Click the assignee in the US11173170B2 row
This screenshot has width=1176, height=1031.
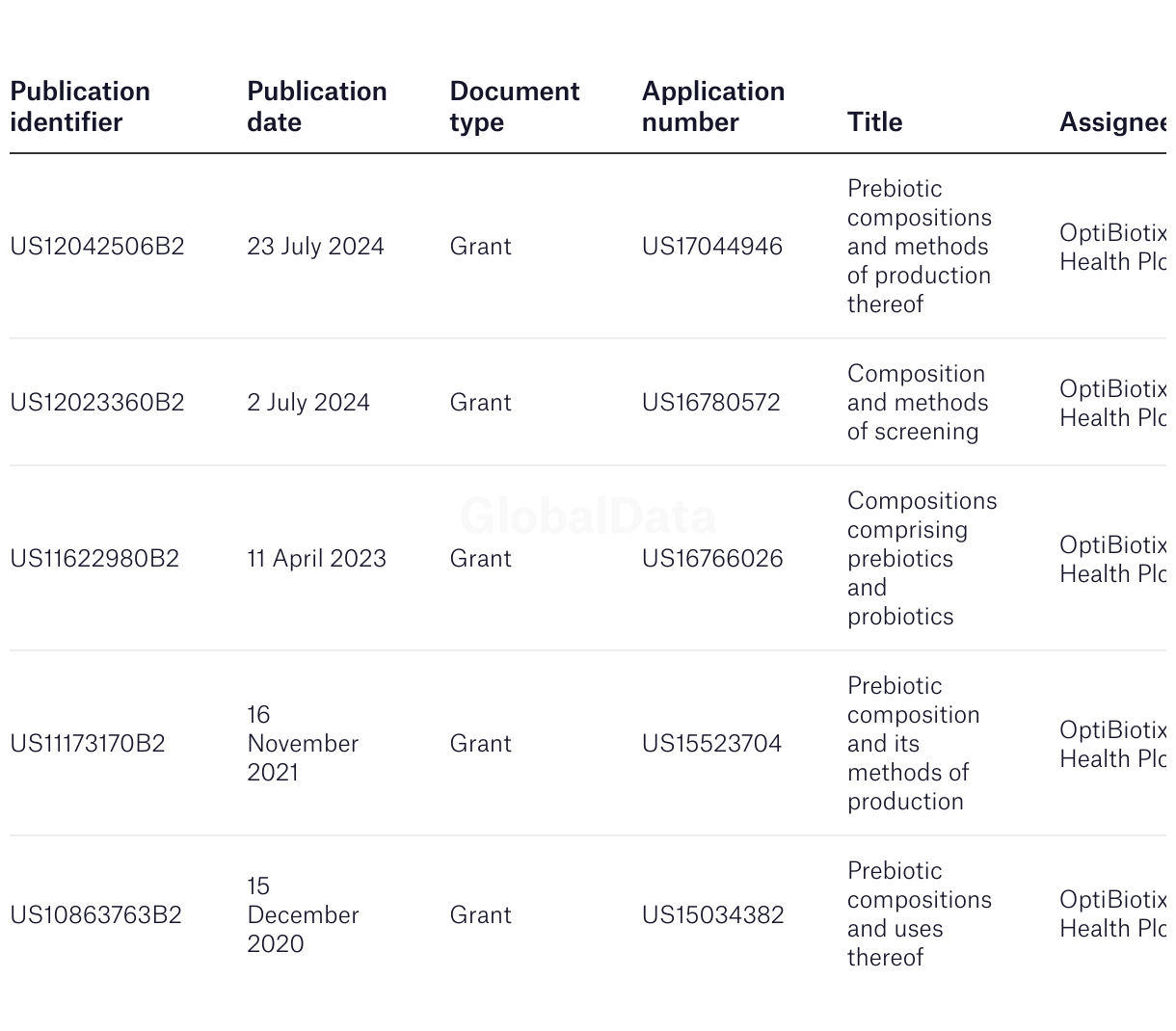tap(1112, 745)
